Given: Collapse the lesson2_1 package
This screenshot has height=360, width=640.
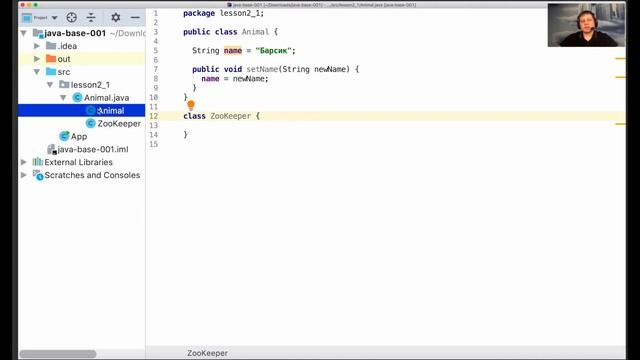Looking at the screenshot, I should coord(50,85).
